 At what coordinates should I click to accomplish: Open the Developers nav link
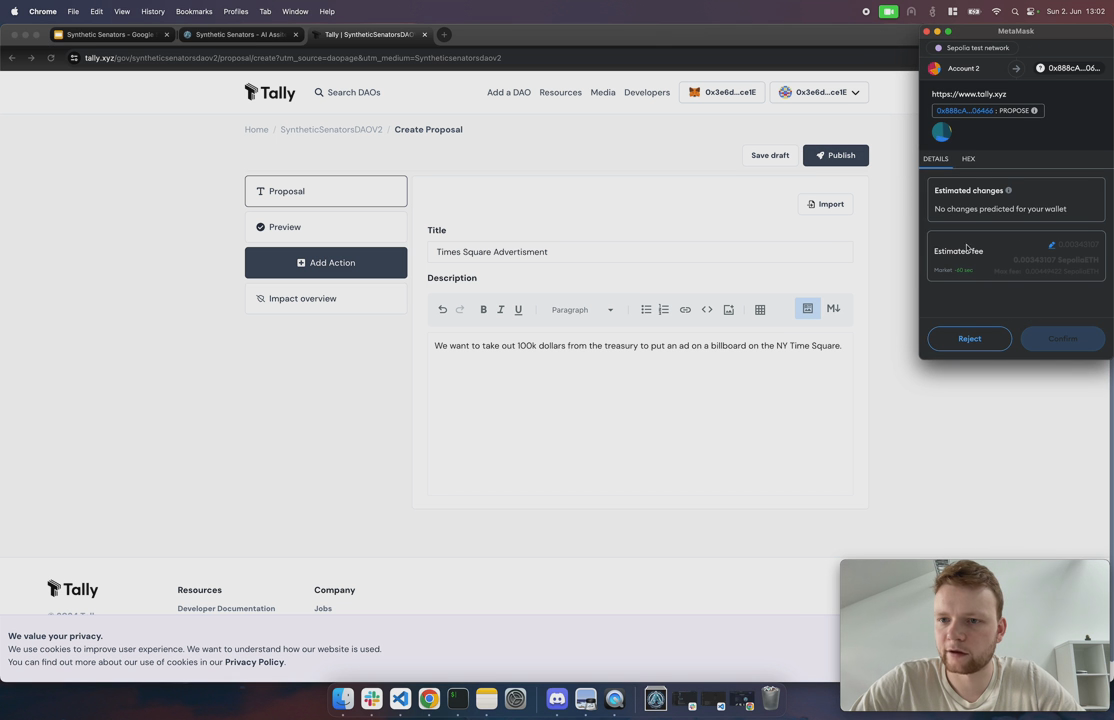(647, 92)
